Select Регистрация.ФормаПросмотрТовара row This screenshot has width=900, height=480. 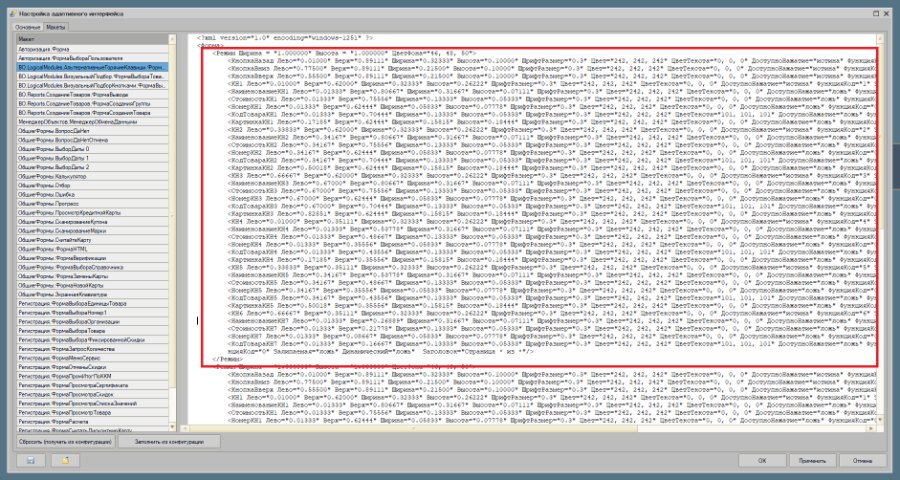92,413
